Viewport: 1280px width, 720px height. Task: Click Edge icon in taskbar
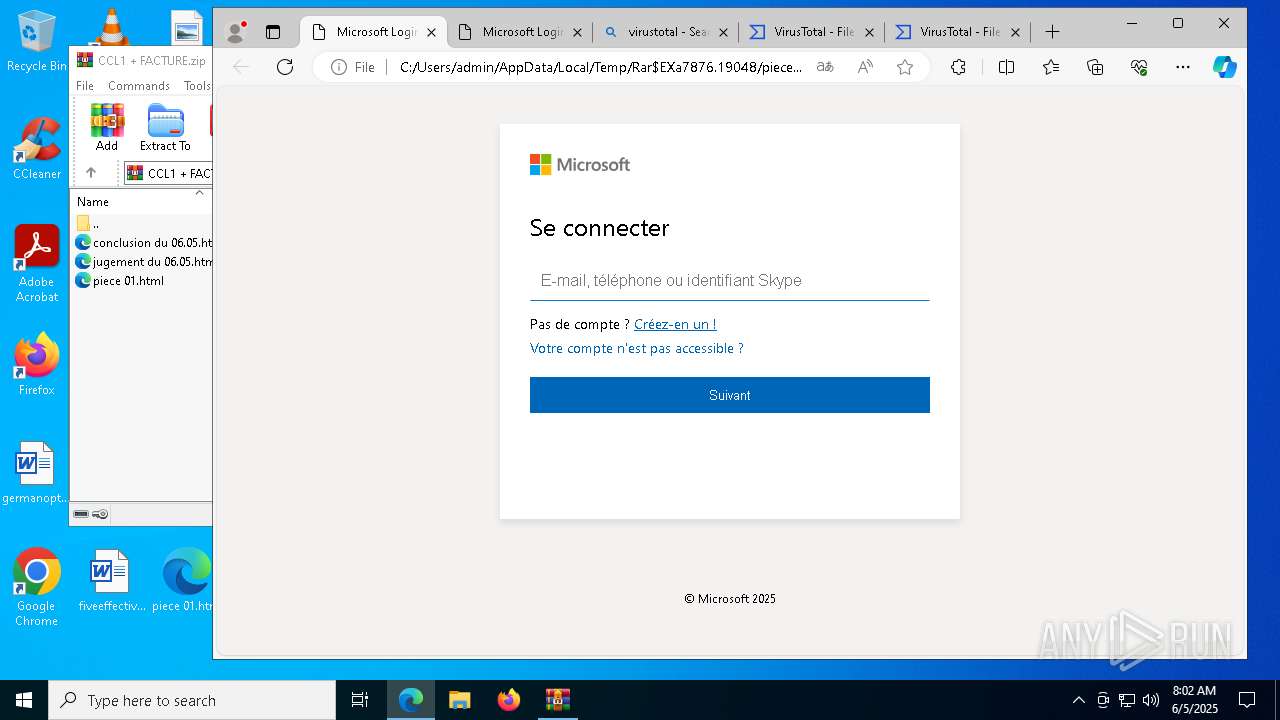411,700
